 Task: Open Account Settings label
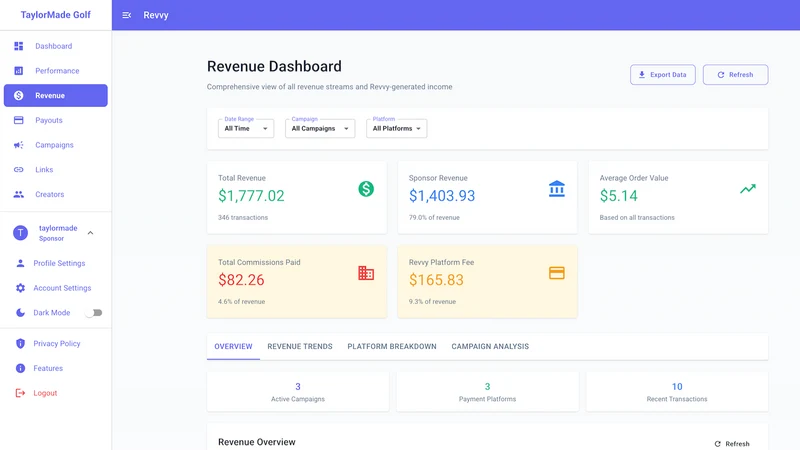click(62, 288)
